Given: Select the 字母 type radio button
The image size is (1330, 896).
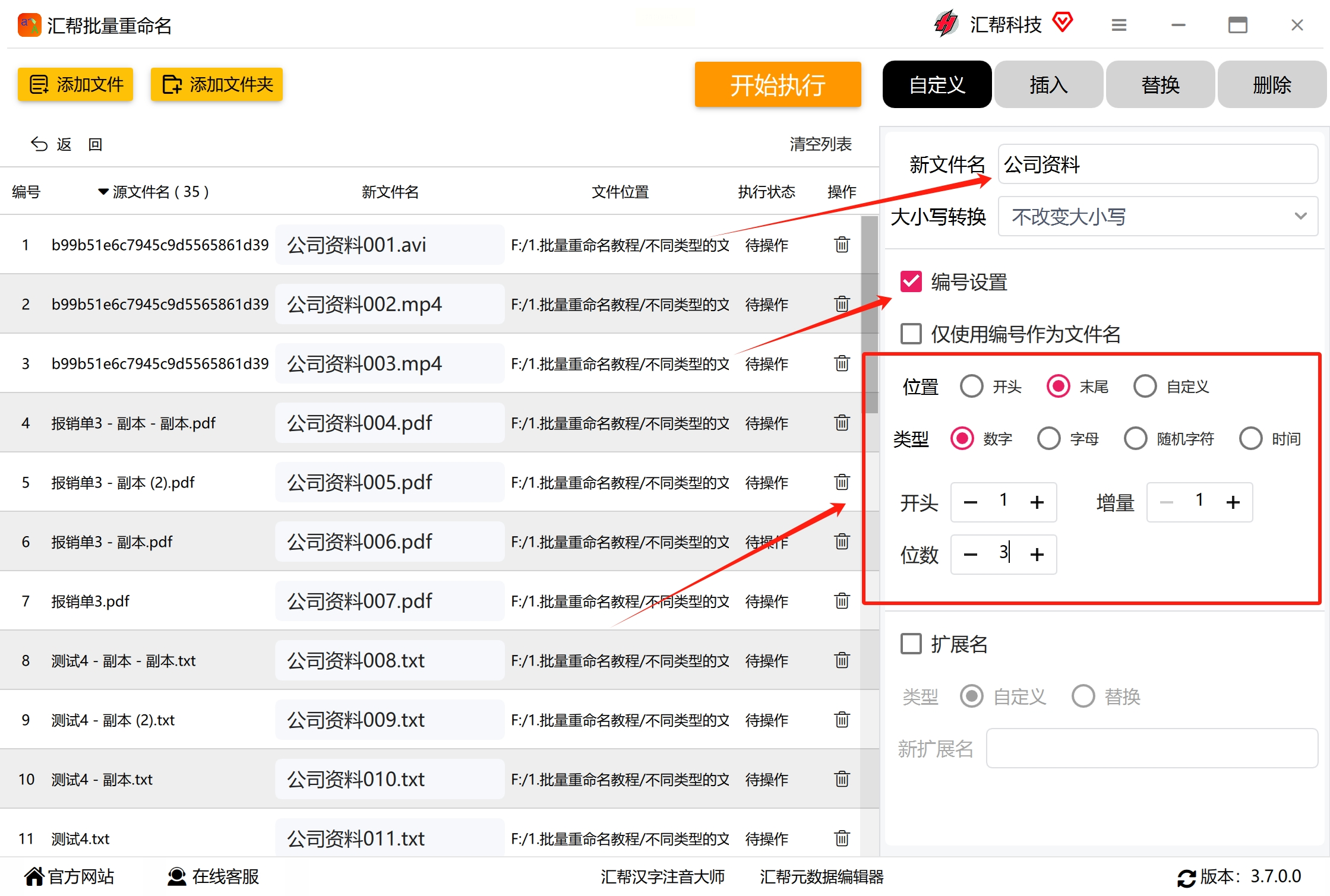Looking at the screenshot, I should [1049, 439].
